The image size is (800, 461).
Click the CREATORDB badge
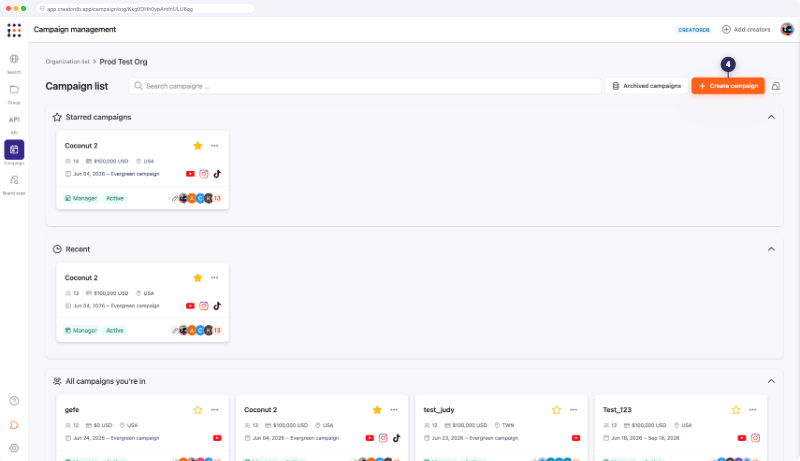click(x=693, y=30)
